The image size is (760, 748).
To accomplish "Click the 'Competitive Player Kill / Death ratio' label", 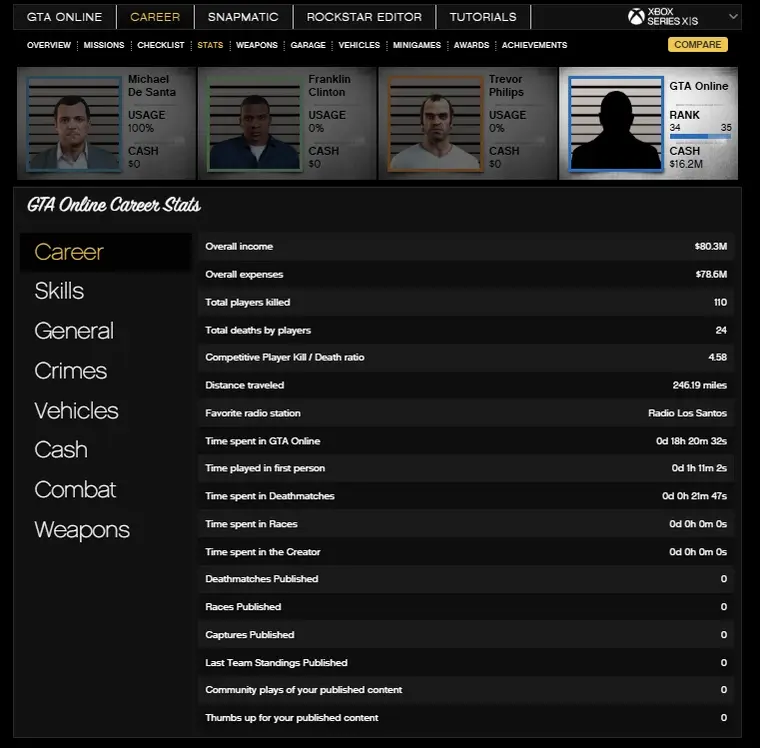I will [285, 357].
